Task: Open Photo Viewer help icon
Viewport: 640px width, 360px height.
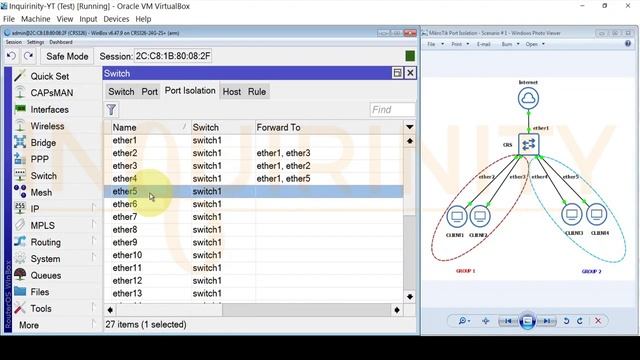Action: point(628,44)
